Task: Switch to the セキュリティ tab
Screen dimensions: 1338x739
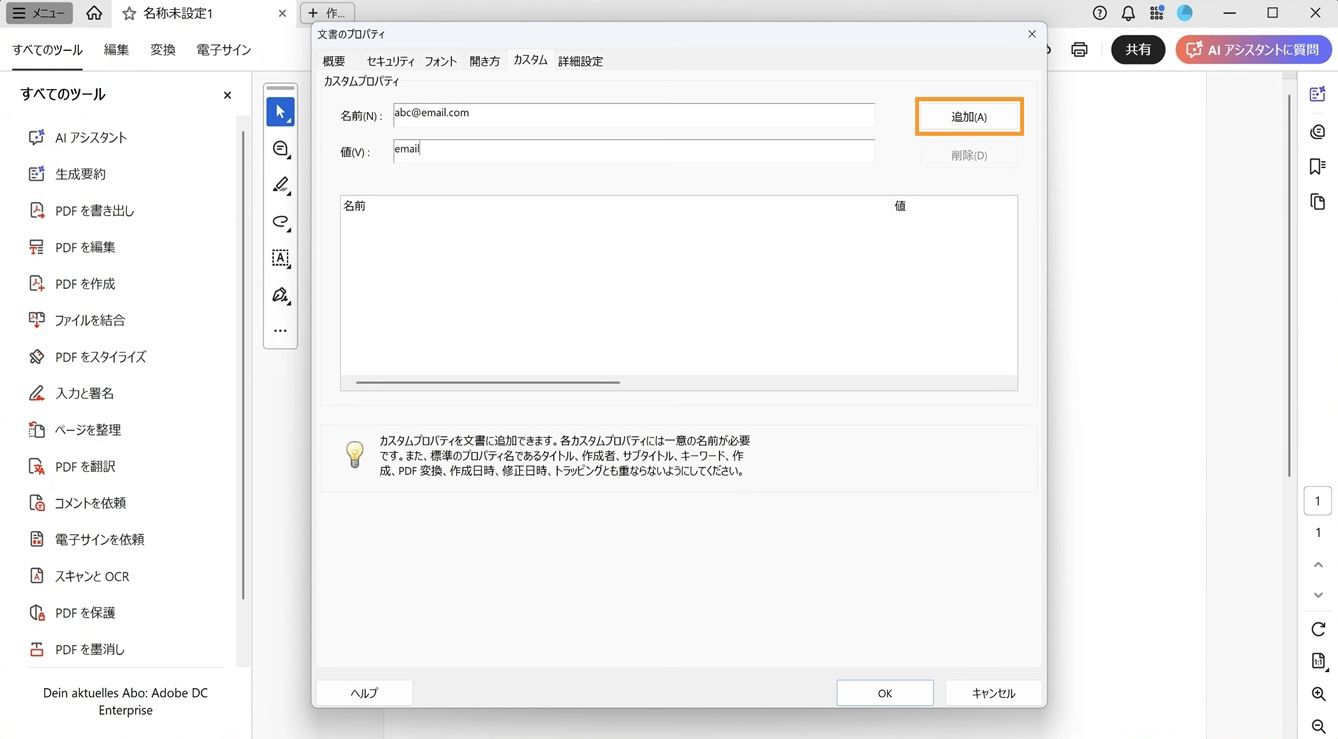Action: coord(389,61)
